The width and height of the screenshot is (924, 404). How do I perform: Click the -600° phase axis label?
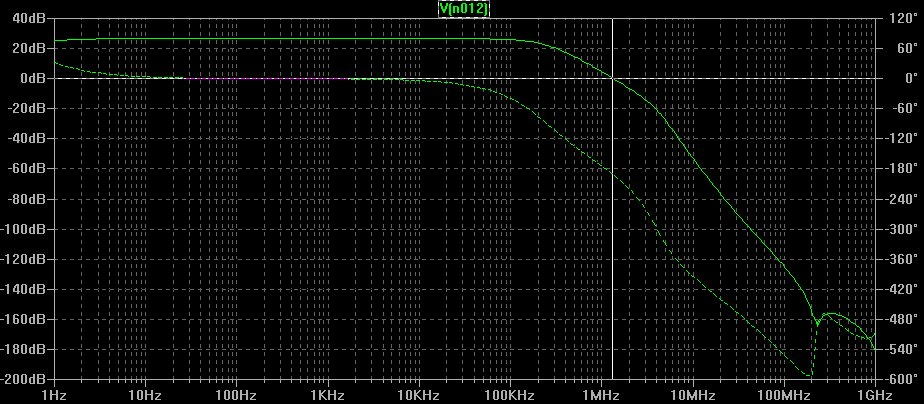(x=900, y=379)
